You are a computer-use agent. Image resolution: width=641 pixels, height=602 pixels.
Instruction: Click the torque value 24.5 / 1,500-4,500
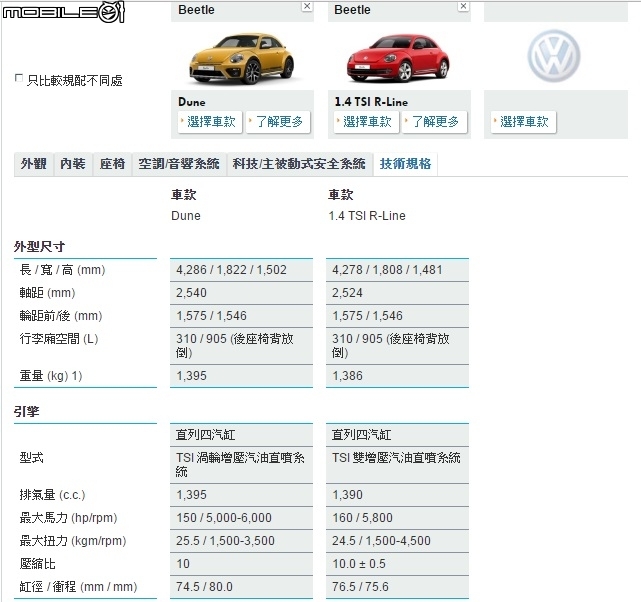381,541
